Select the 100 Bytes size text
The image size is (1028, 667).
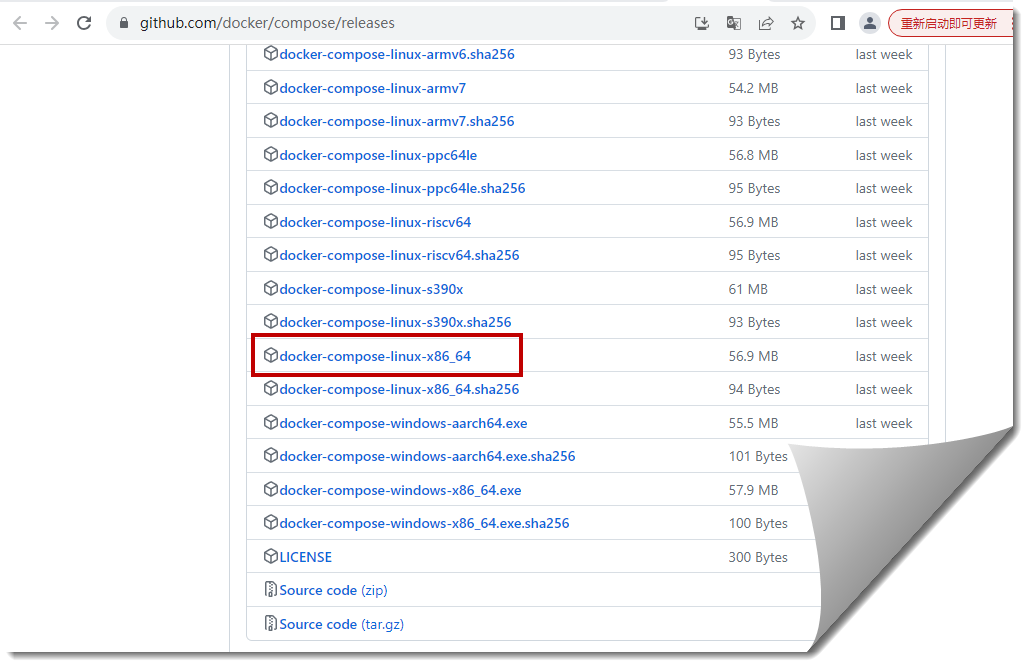758,523
